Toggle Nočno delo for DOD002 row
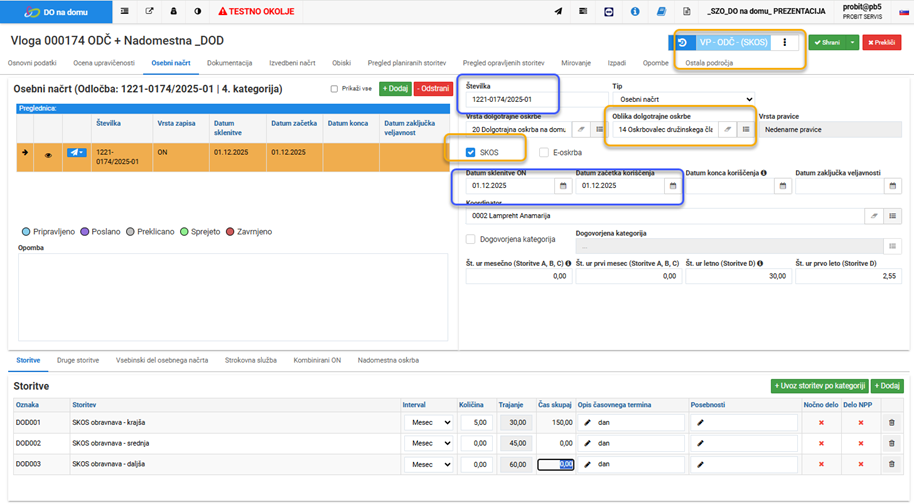914x504 pixels. (821, 444)
